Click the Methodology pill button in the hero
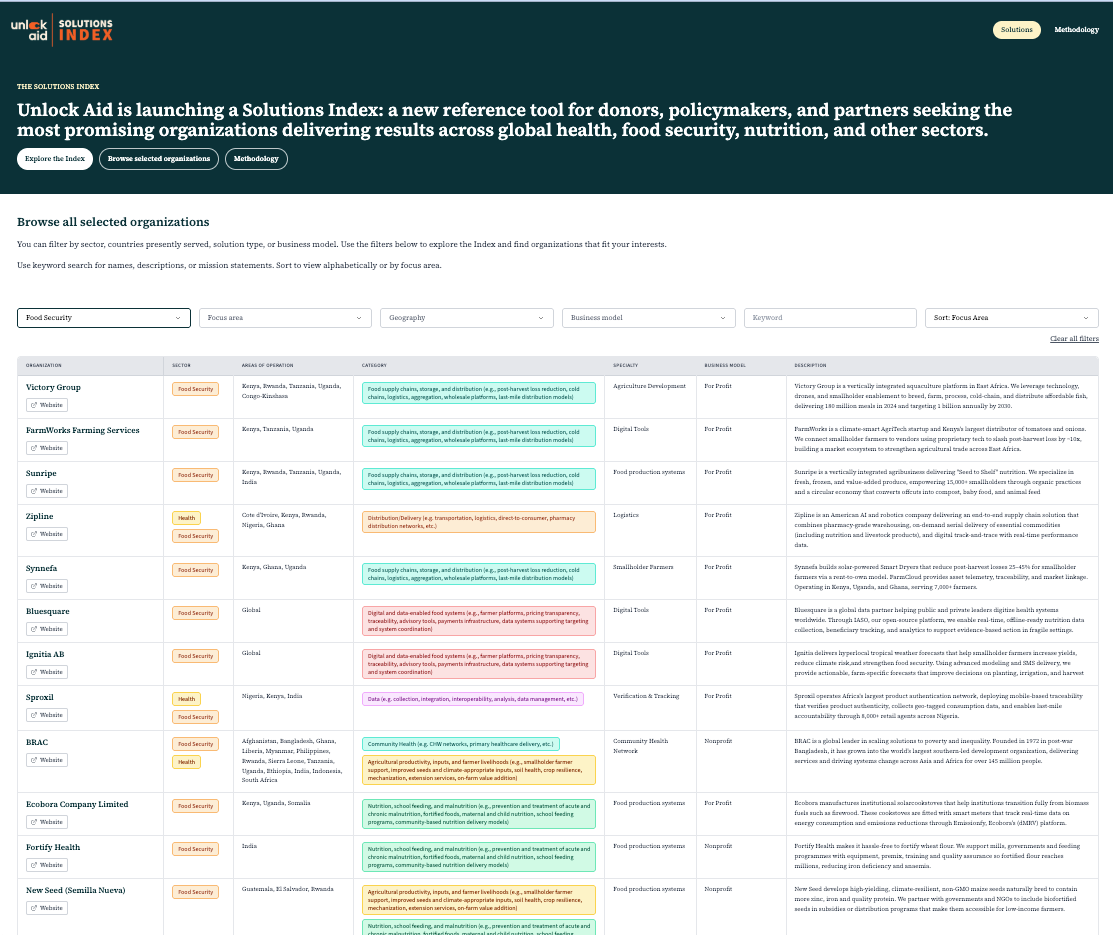The width and height of the screenshot is (1113, 935). tap(256, 159)
